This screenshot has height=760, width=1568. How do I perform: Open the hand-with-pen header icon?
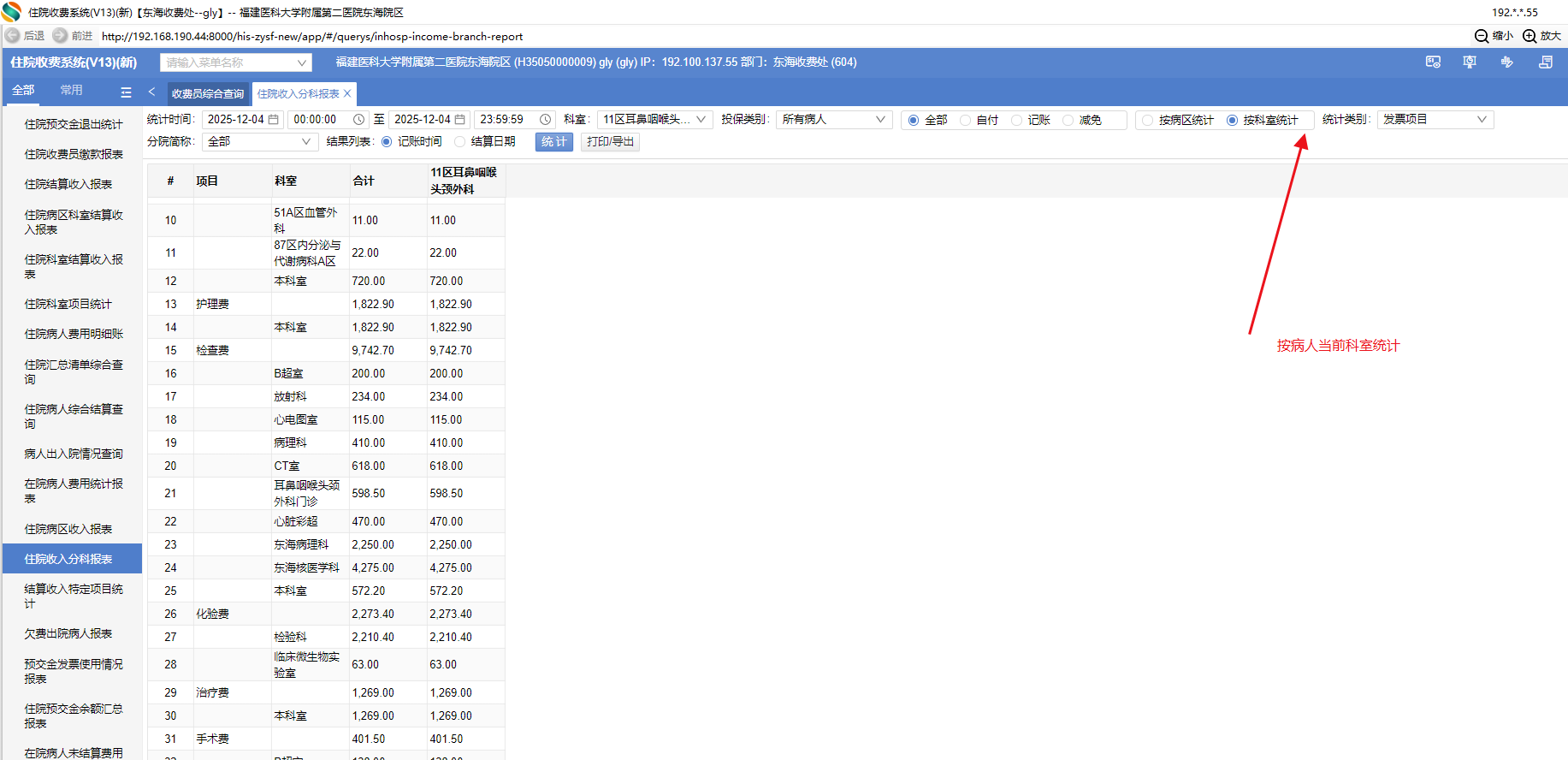[1506, 62]
